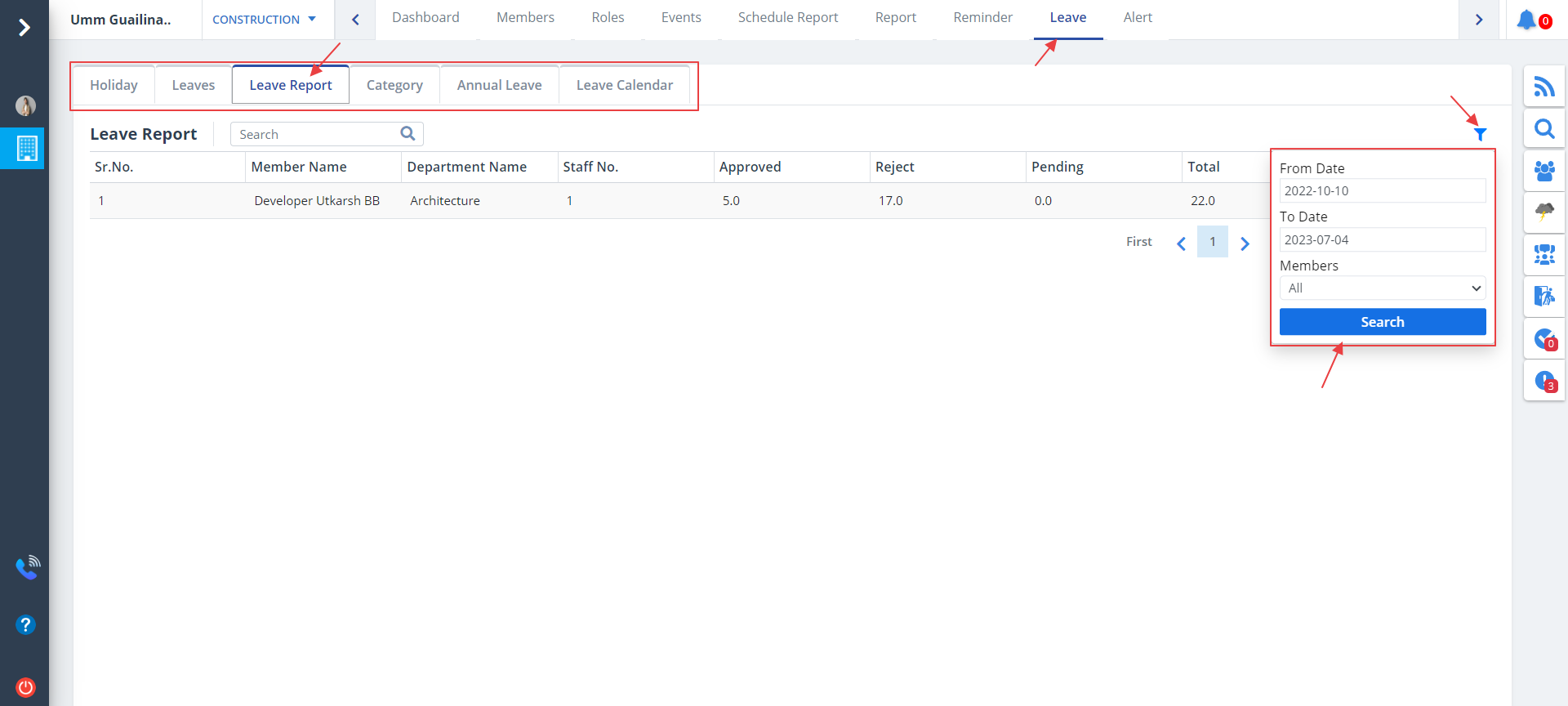Viewport: 1568px width, 706px height.
Task: Click the First pagination link
Action: click(1138, 242)
